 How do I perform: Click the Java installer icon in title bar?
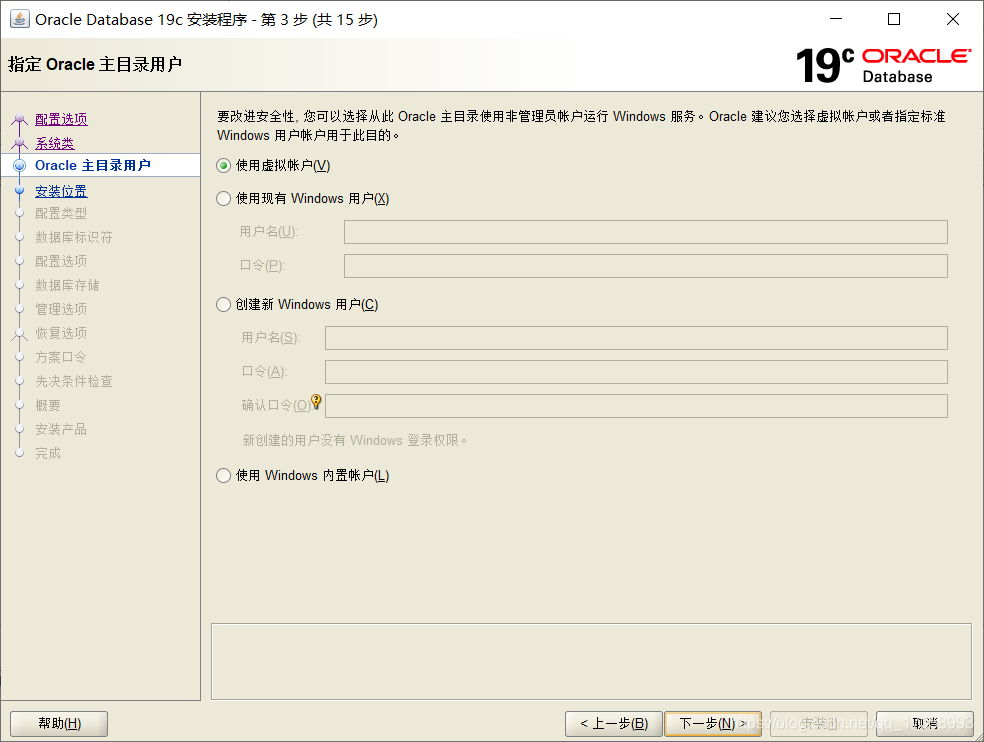coord(19,19)
